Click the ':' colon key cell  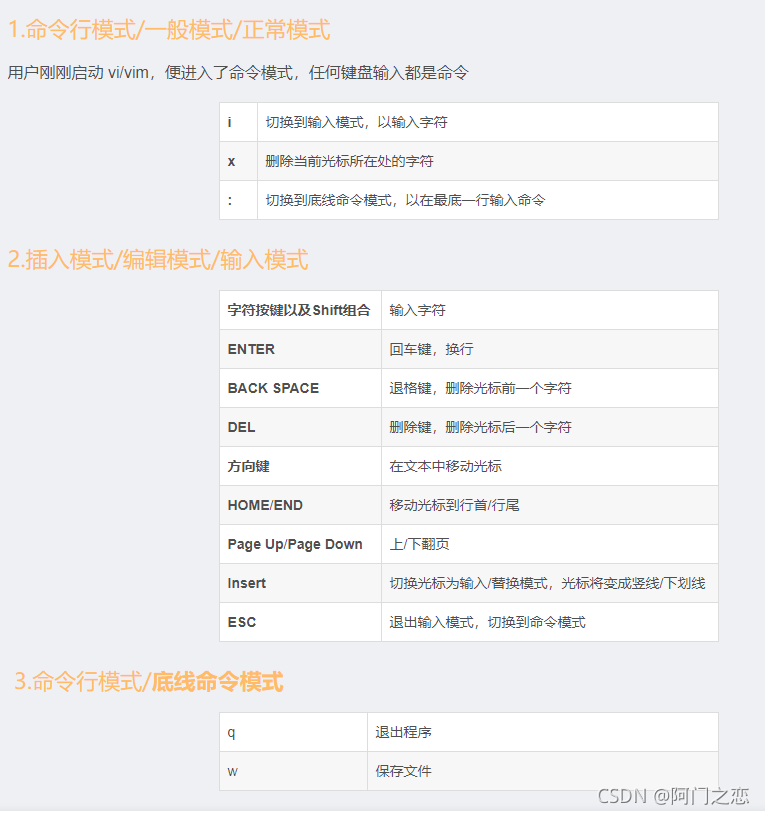point(238,200)
